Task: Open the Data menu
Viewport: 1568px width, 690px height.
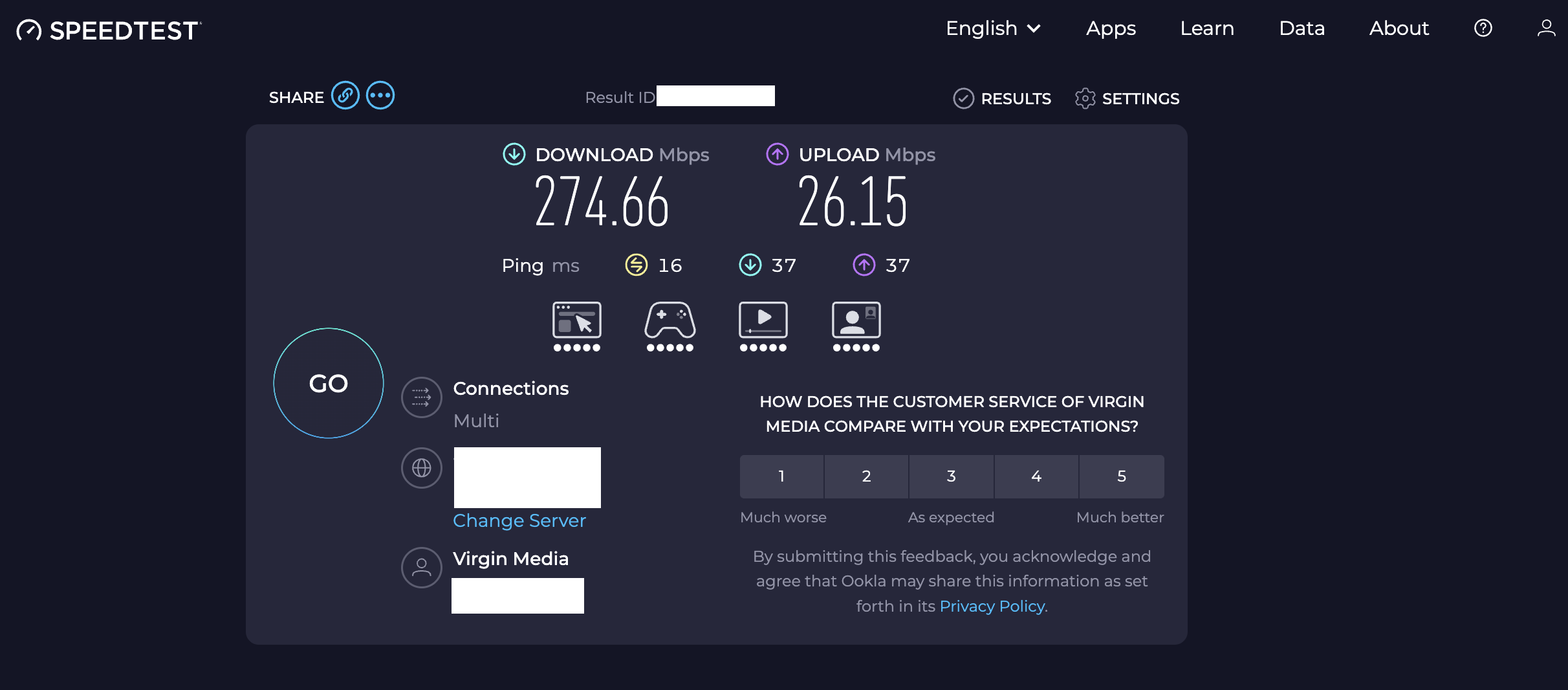Action: click(x=1301, y=28)
